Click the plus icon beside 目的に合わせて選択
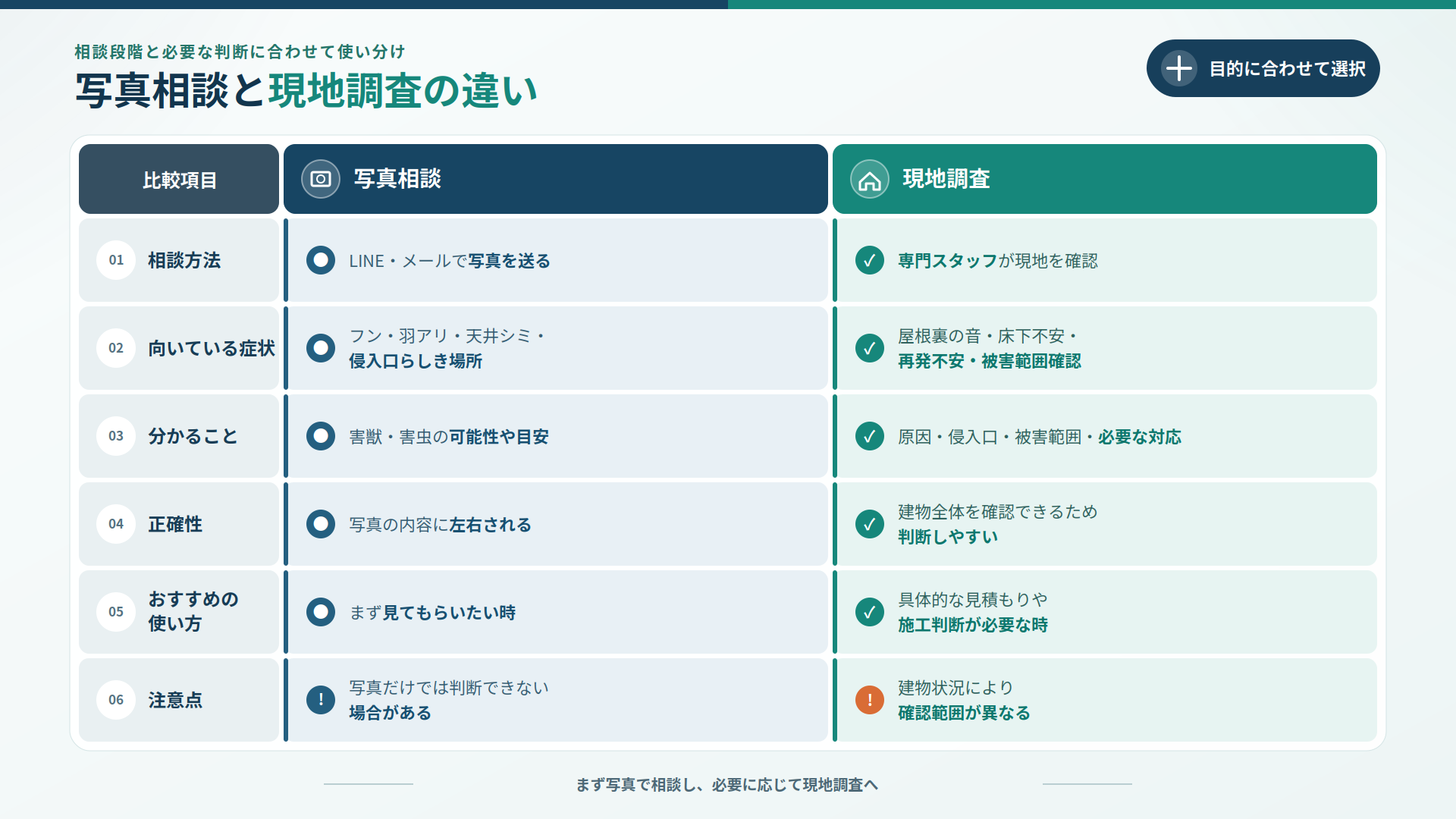The image size is (1456, 819). 1178,68
